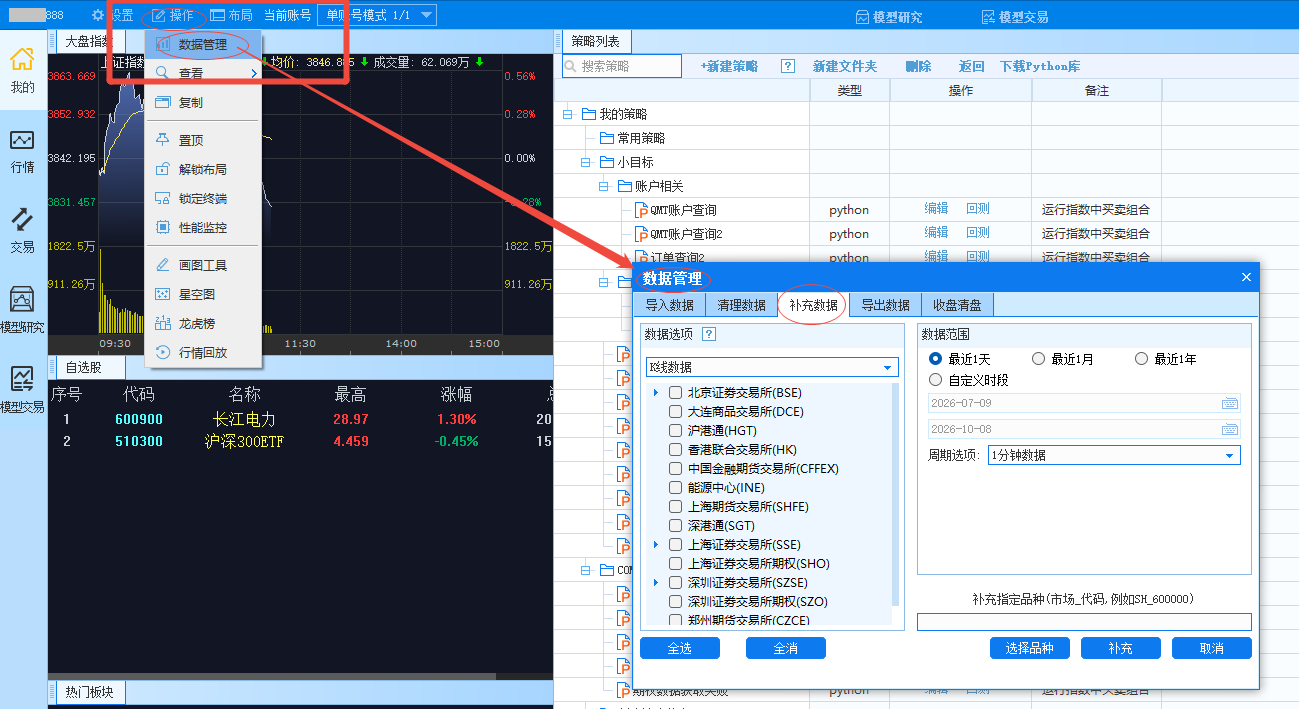The width and height of the screenshot is (1299, 709).
Task: Open calendar picker for start date 2026-07-09
Action: tap(1229, 403)
